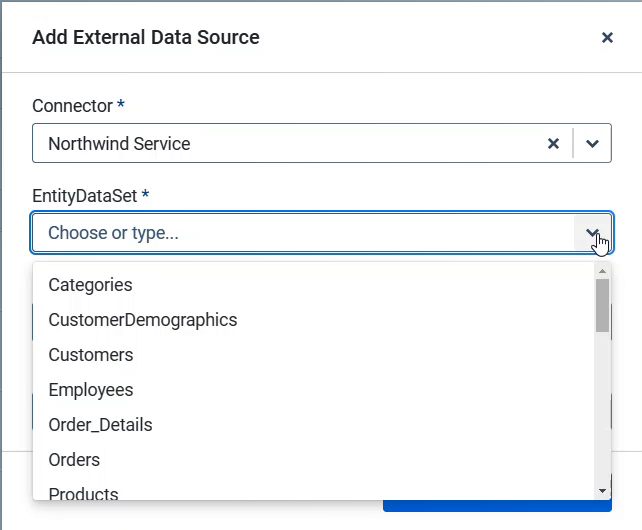This screenshot has width=642, height=530.
Task: Click the EntityDataSet Choose or type field
Action: click(303, 233)
